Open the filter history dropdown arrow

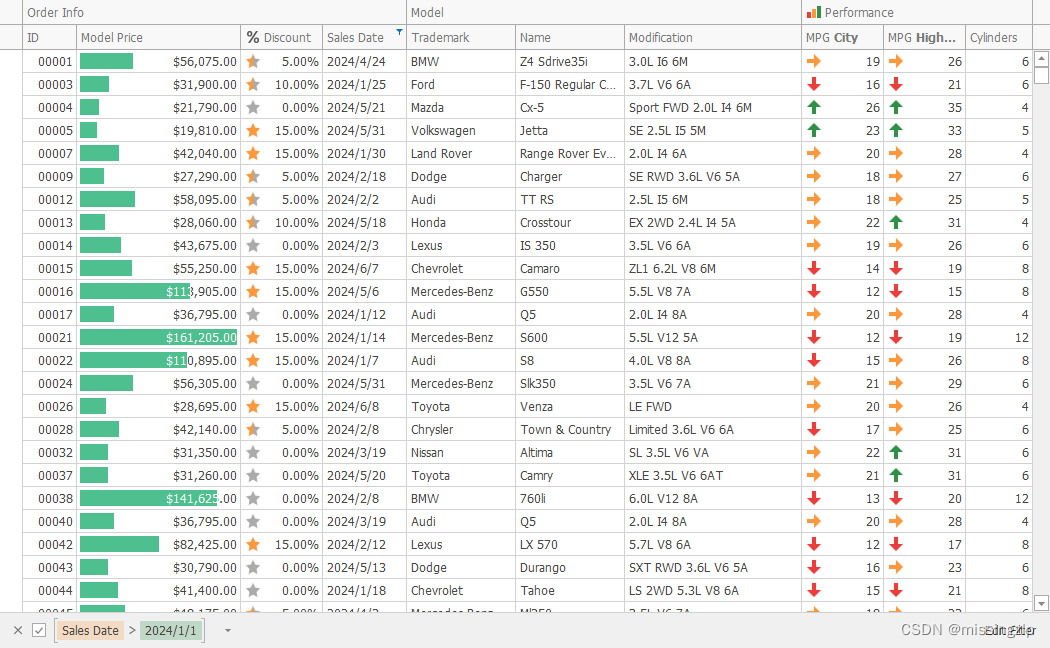click(x=228, y=631)
